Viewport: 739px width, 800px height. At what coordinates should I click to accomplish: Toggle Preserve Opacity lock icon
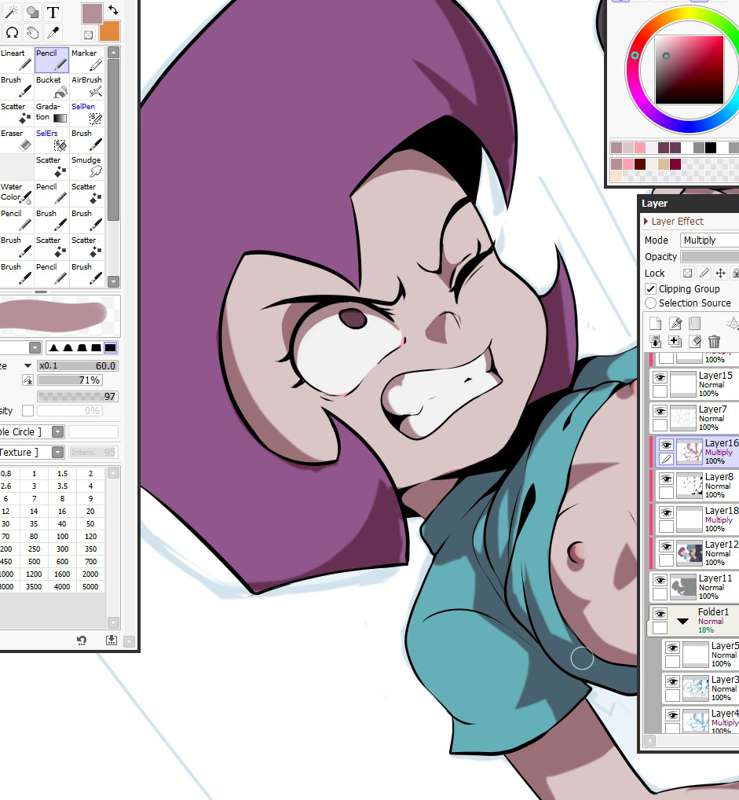click(687, 273)
